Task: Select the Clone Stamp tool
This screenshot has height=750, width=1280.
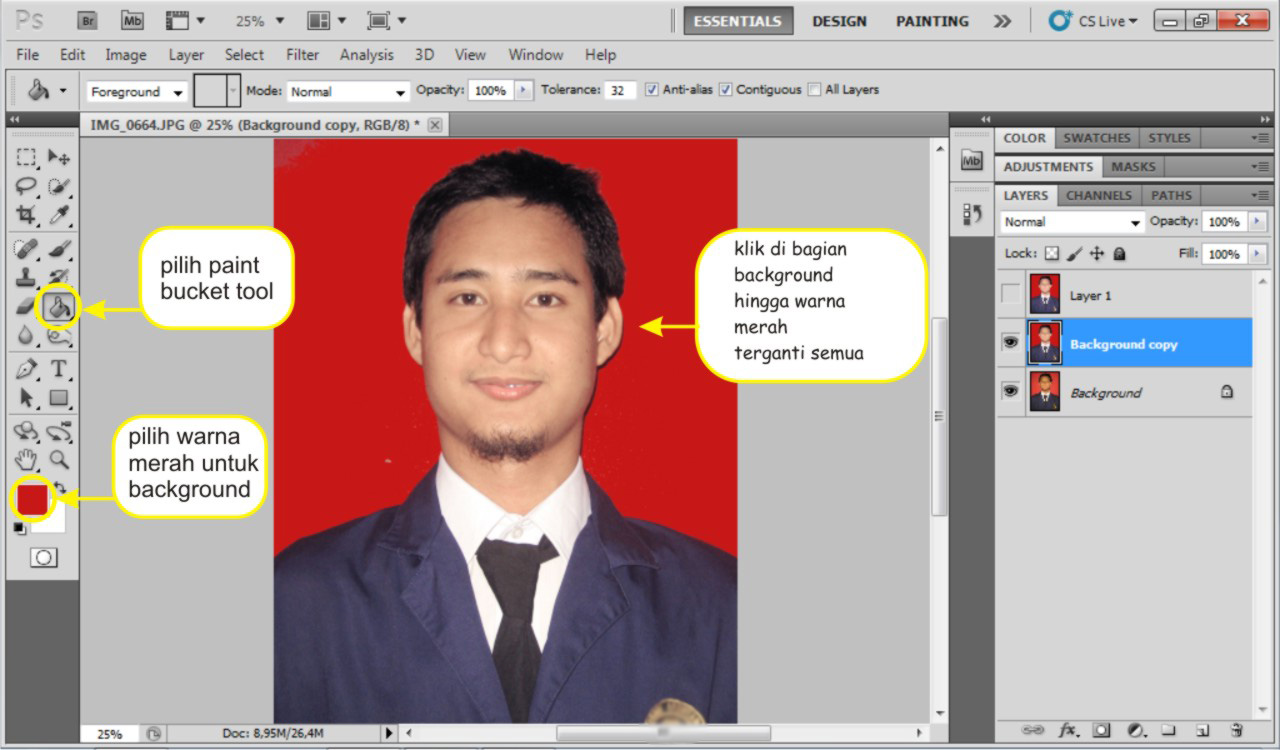Action: pos(27,277)
